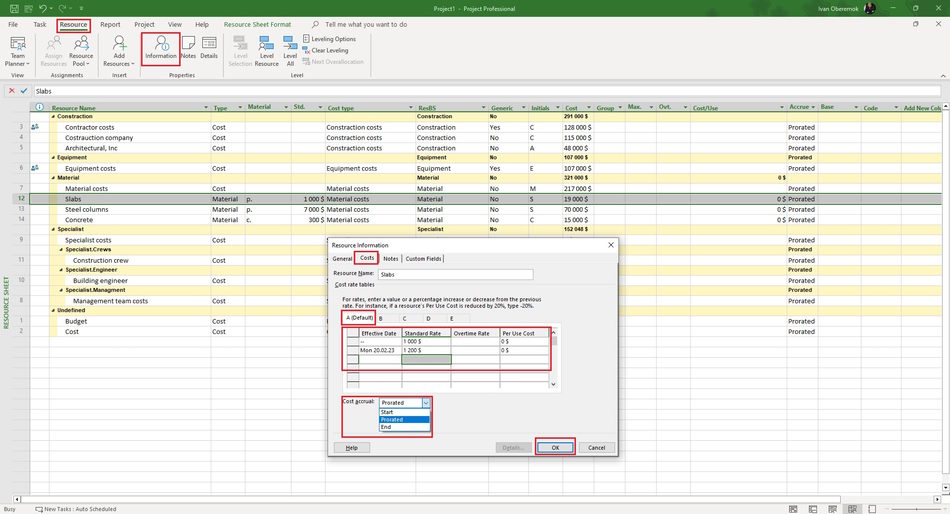Click Resource Name field in dialog
Screen dimensions: 950x514
point(456,275)
